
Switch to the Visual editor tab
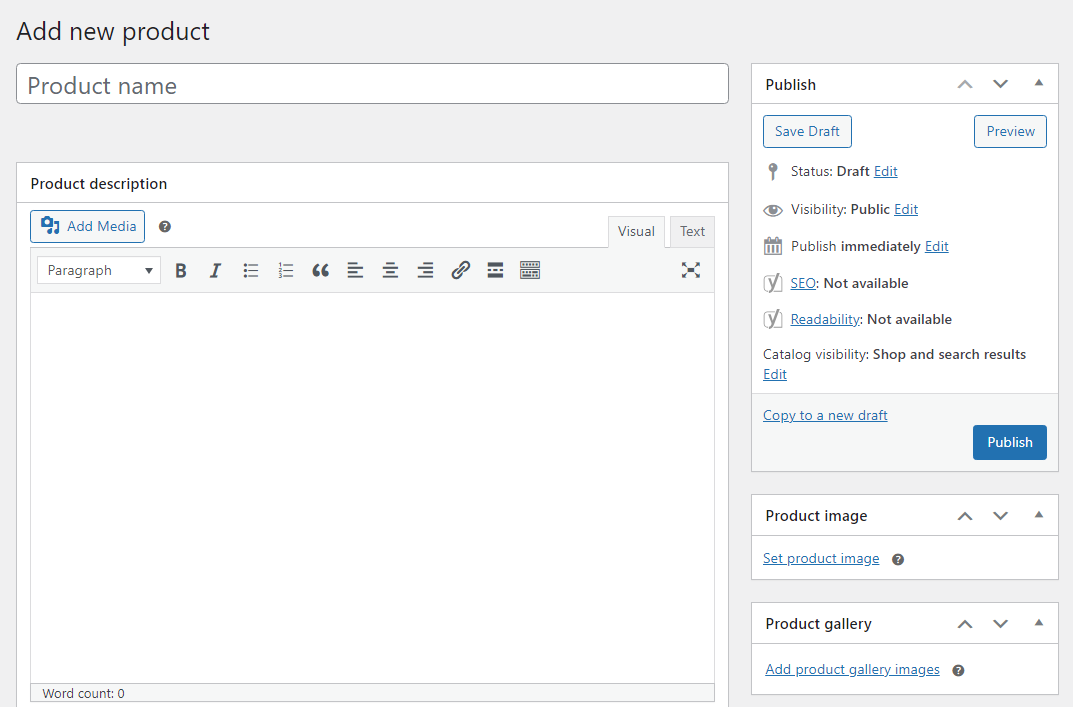click(x=636, y=231)
